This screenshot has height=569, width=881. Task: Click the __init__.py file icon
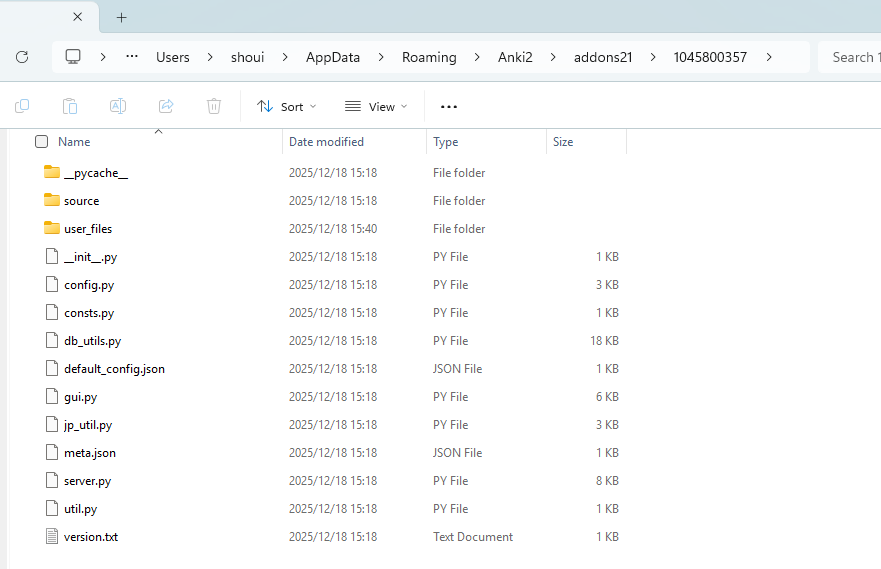(x=52, y=256)
